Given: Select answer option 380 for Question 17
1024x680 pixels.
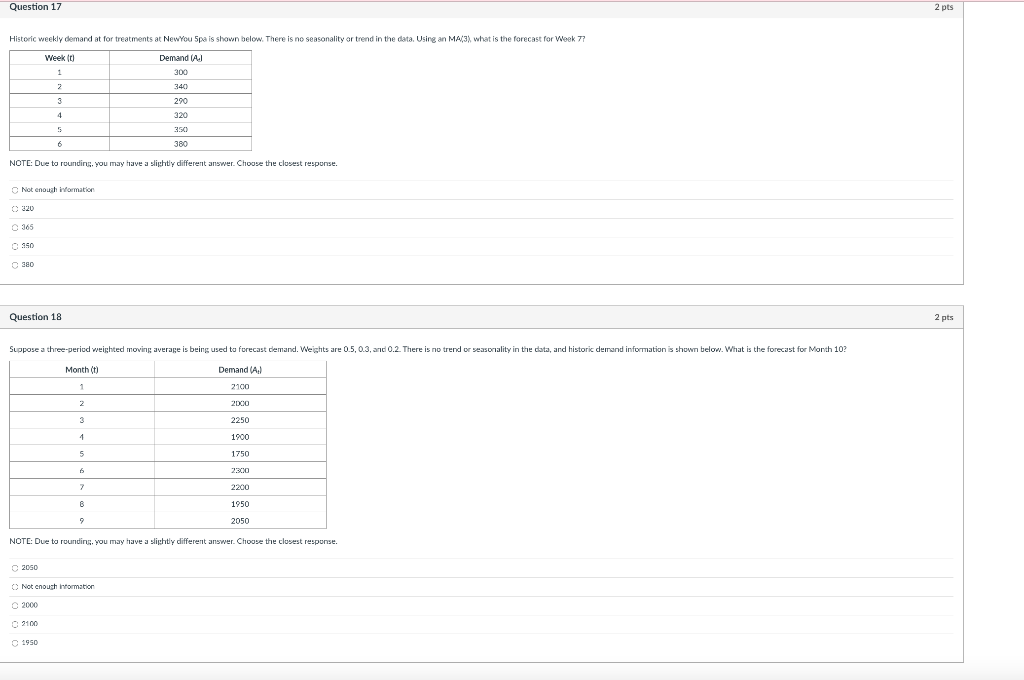Looking at the screenshot, I should click(x=14, y=265).
